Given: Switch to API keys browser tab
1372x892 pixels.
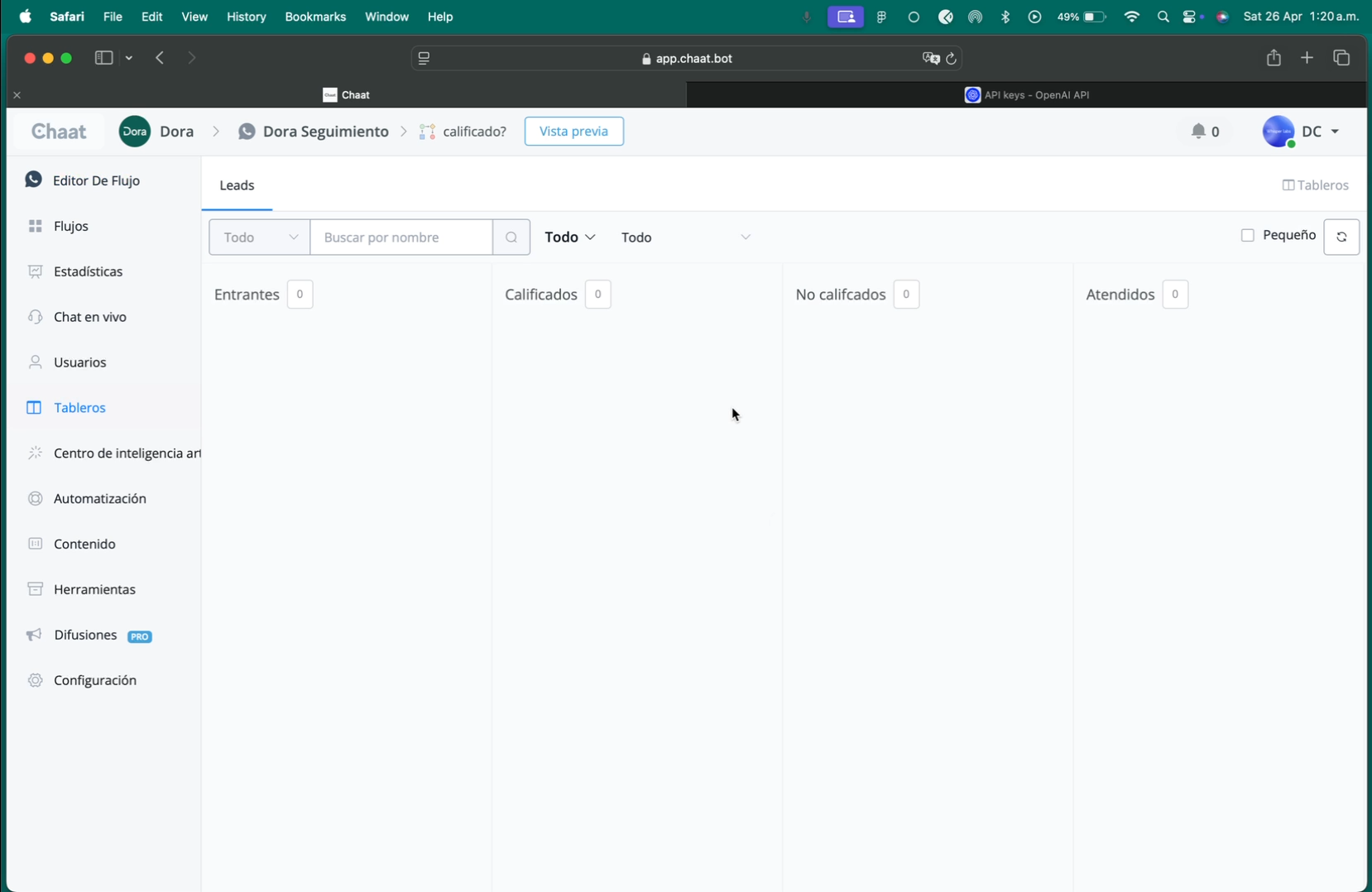Looking at the screenshot, I should click(x=1026, y=95).
